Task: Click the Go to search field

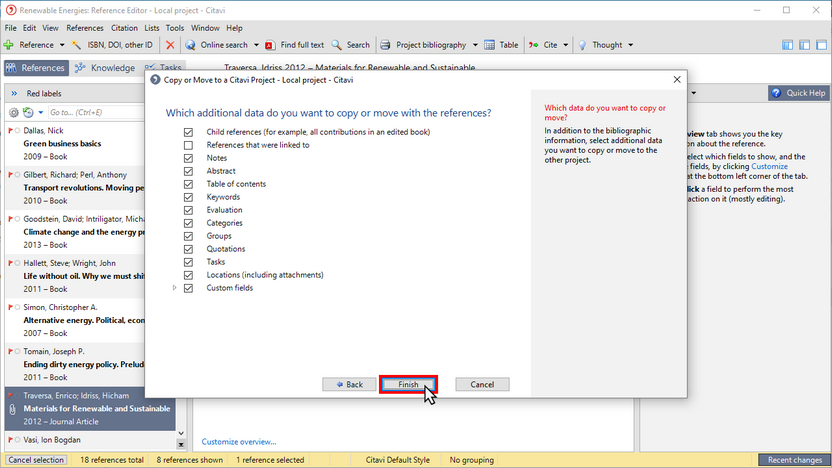Action: [x=96, y=112]
